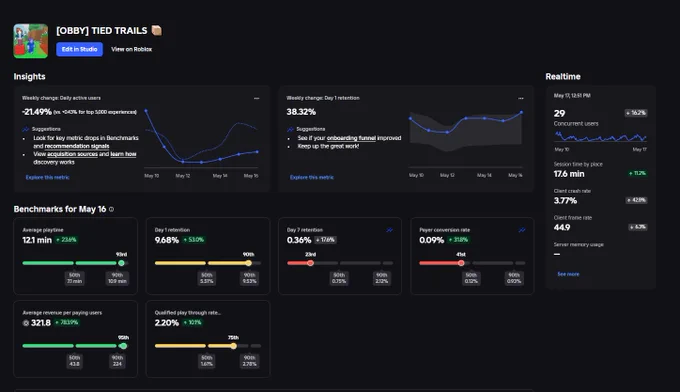
Task: Click the Insights section heading
Action: click(29, 77)
